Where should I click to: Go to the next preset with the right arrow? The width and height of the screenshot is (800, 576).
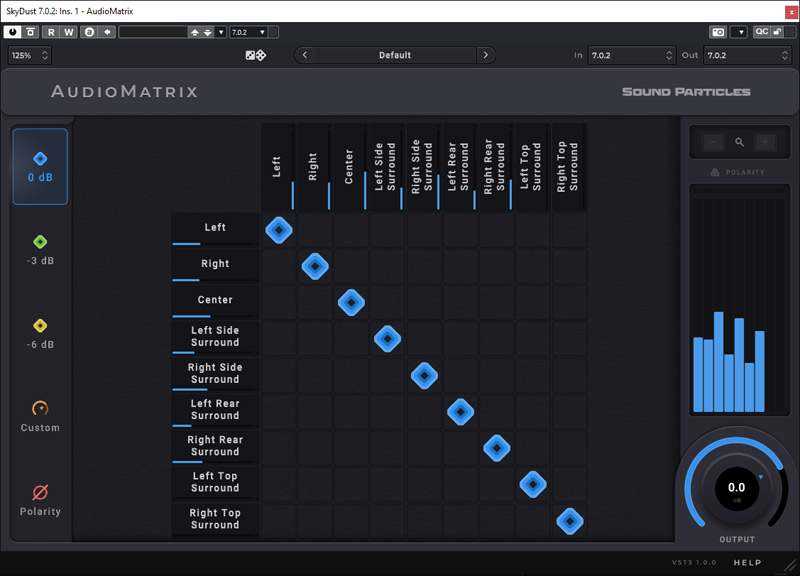[x=486, y=55]
